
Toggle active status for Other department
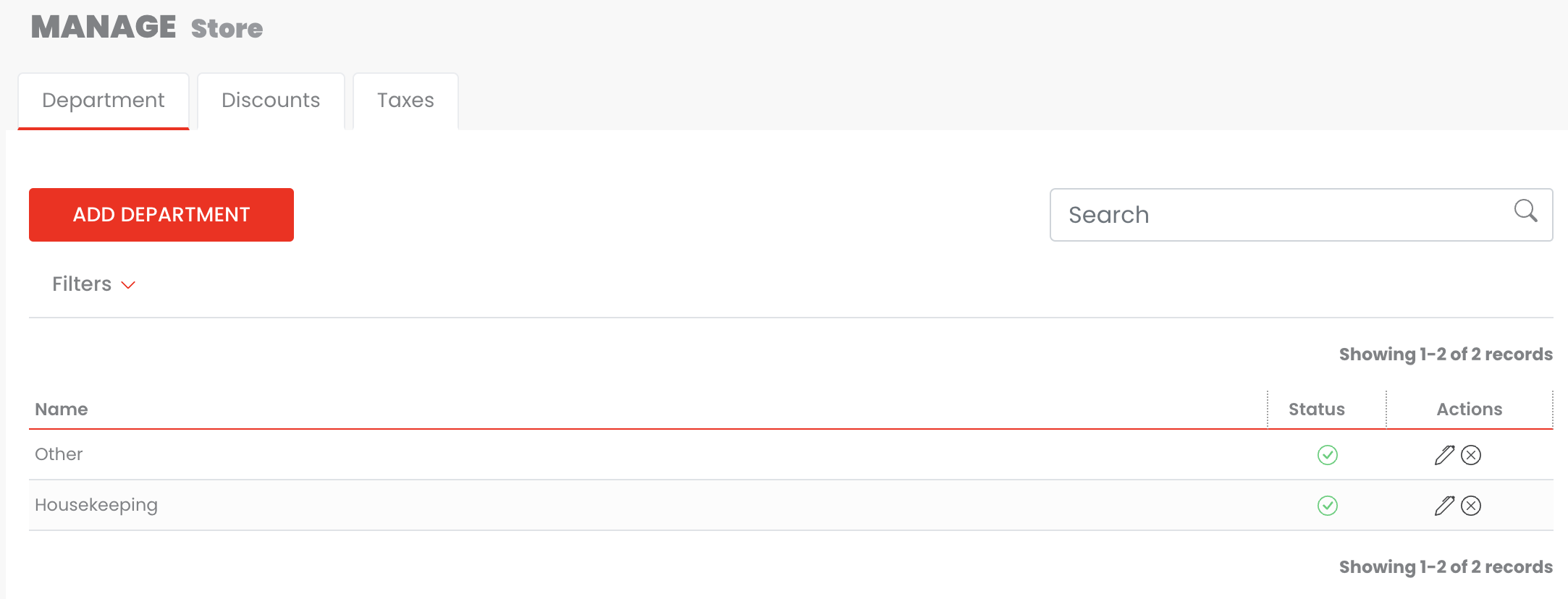[x=1328, y=455]
